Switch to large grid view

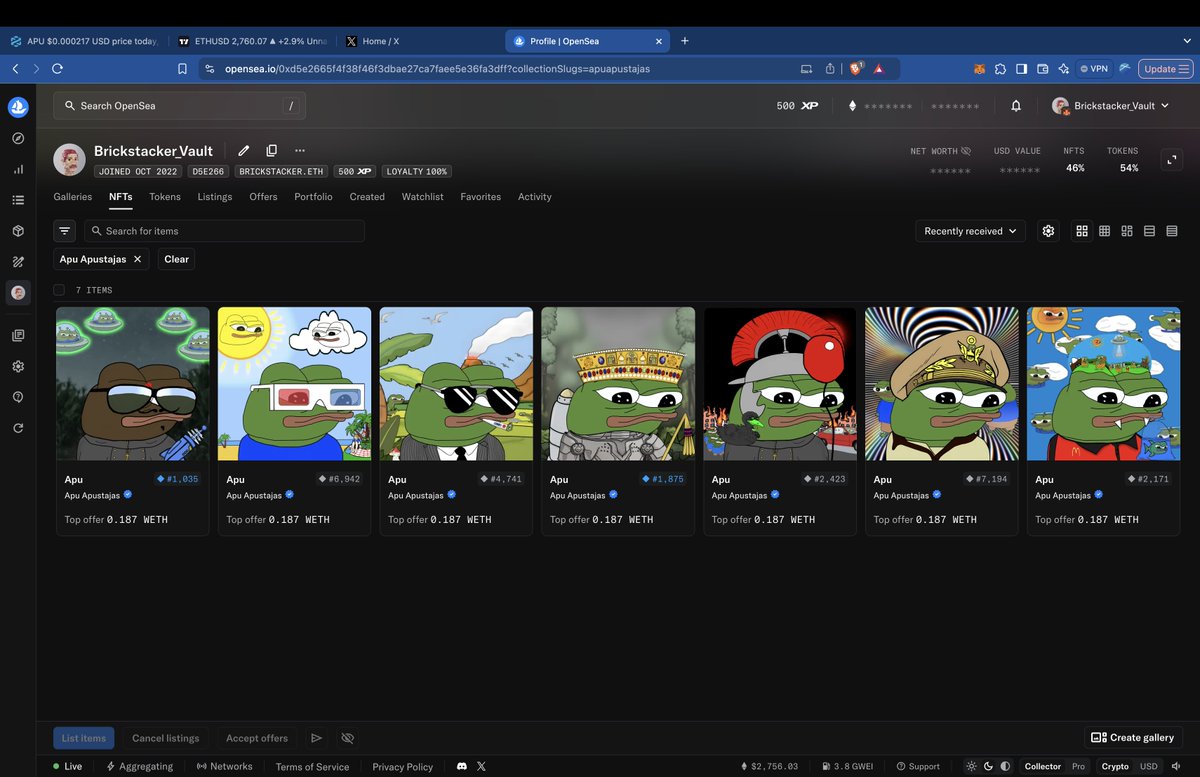[1082, 231]
